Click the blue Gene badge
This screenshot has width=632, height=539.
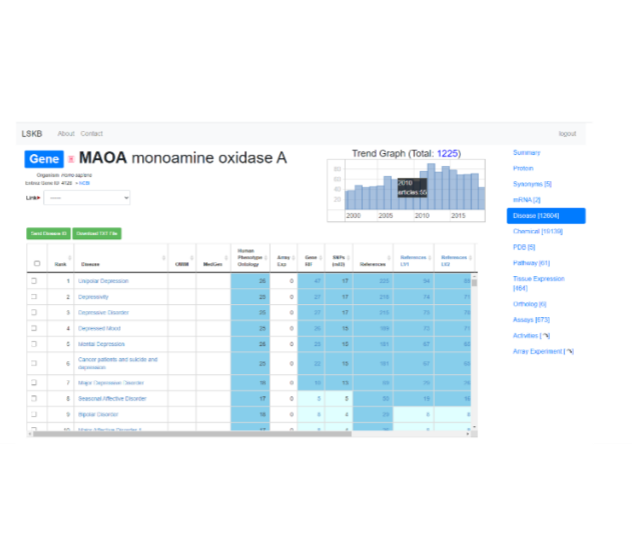click(44, 159)
